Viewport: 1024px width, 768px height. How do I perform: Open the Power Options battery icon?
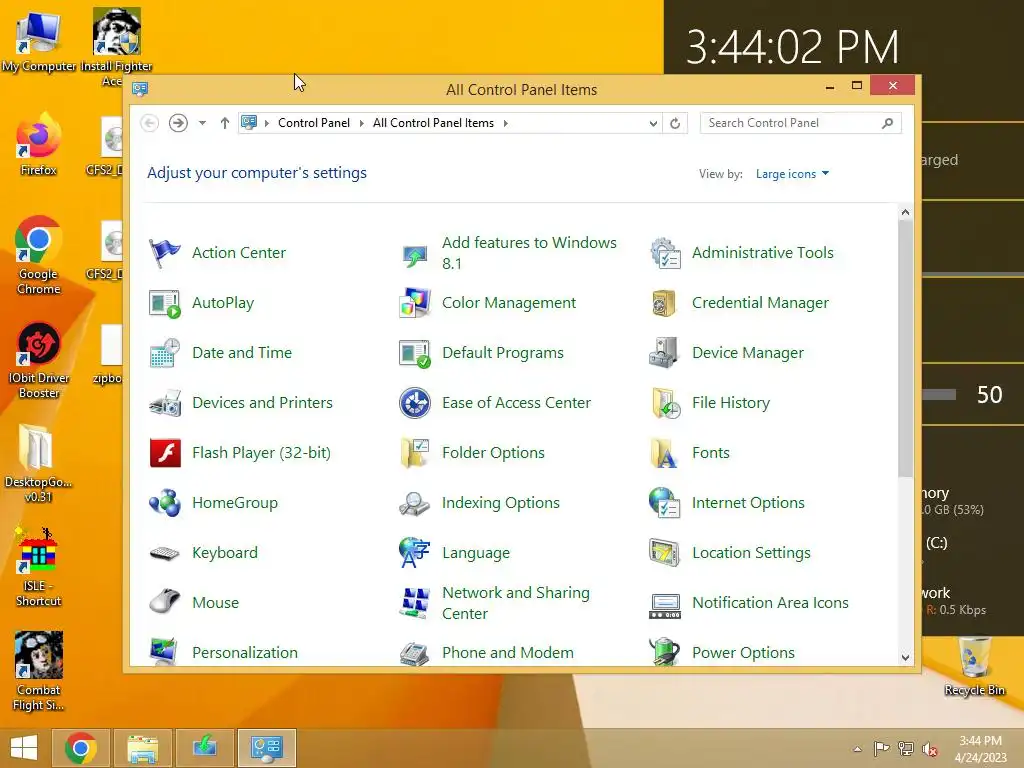pyautogui.click(x=665, y=652)
